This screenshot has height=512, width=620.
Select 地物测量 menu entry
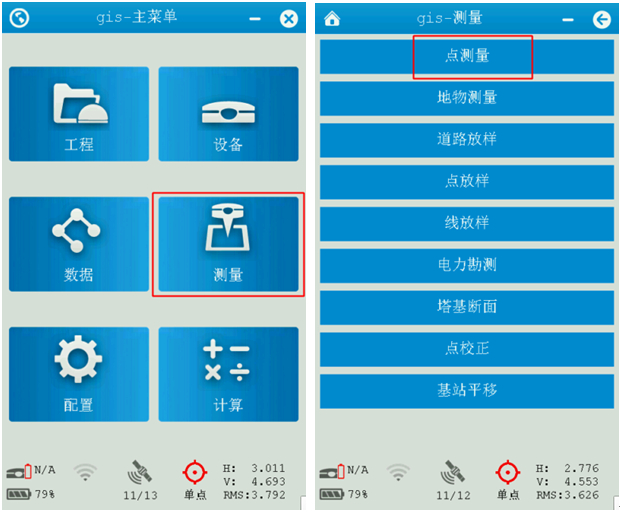tap(467, 98)
